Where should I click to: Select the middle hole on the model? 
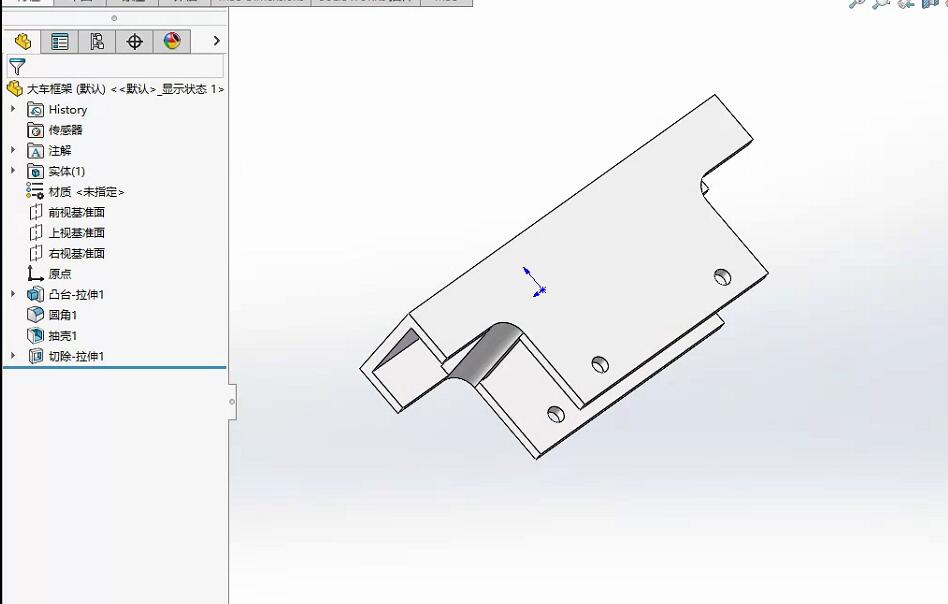600,365
